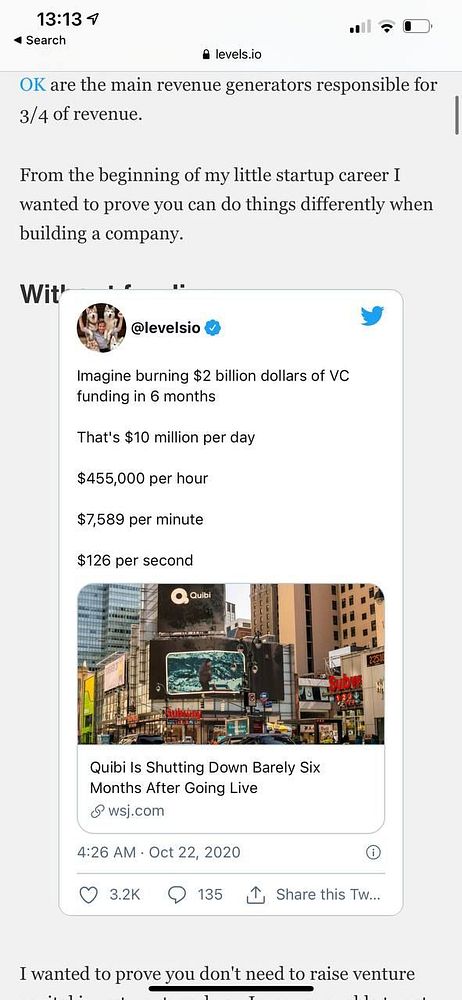The width and height of the screenshot is (462, 1000).
Task: Tap the link icon beside wsj.com
Action: [97, 811]
